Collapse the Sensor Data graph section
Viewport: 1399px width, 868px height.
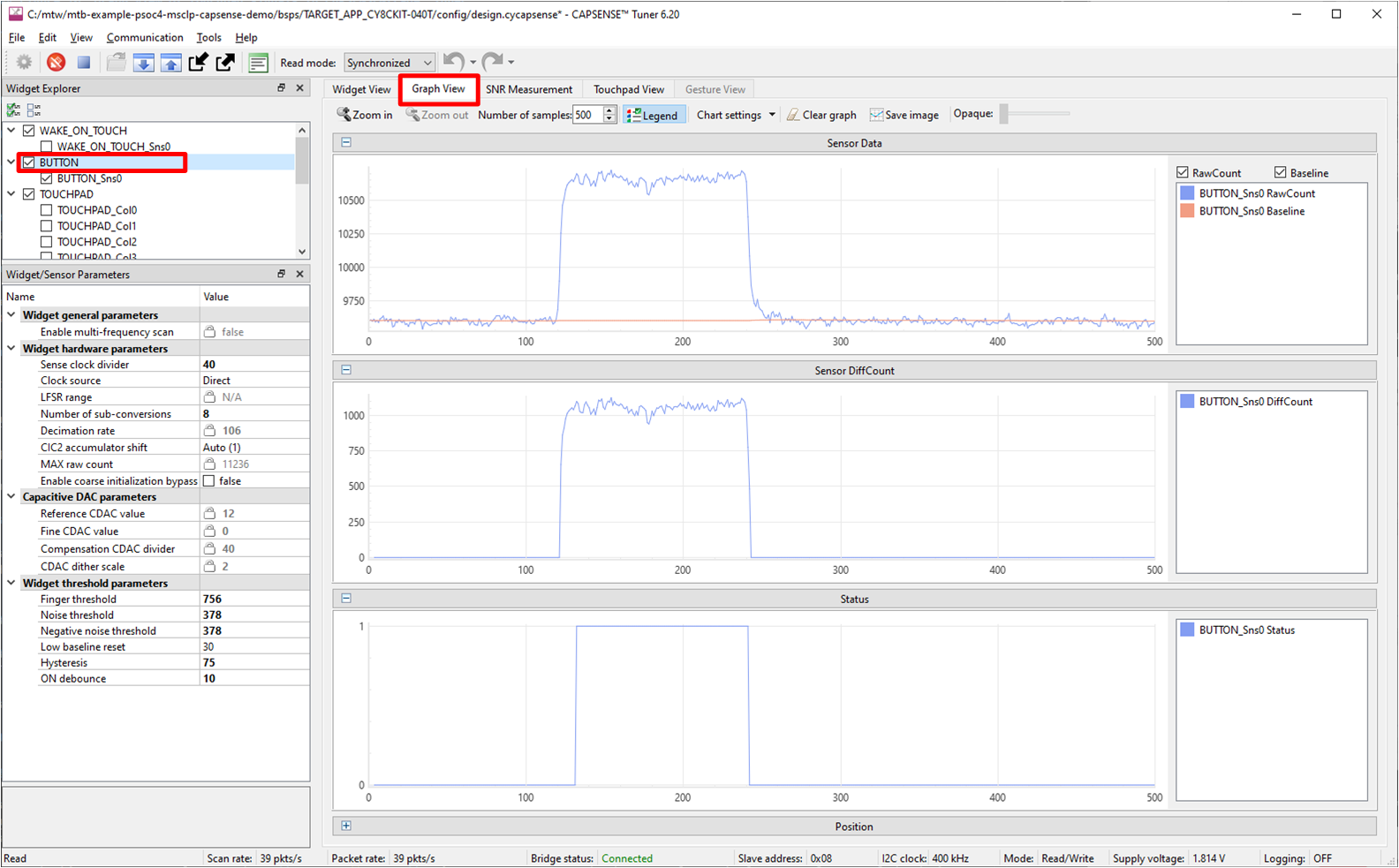pos(346,142)
